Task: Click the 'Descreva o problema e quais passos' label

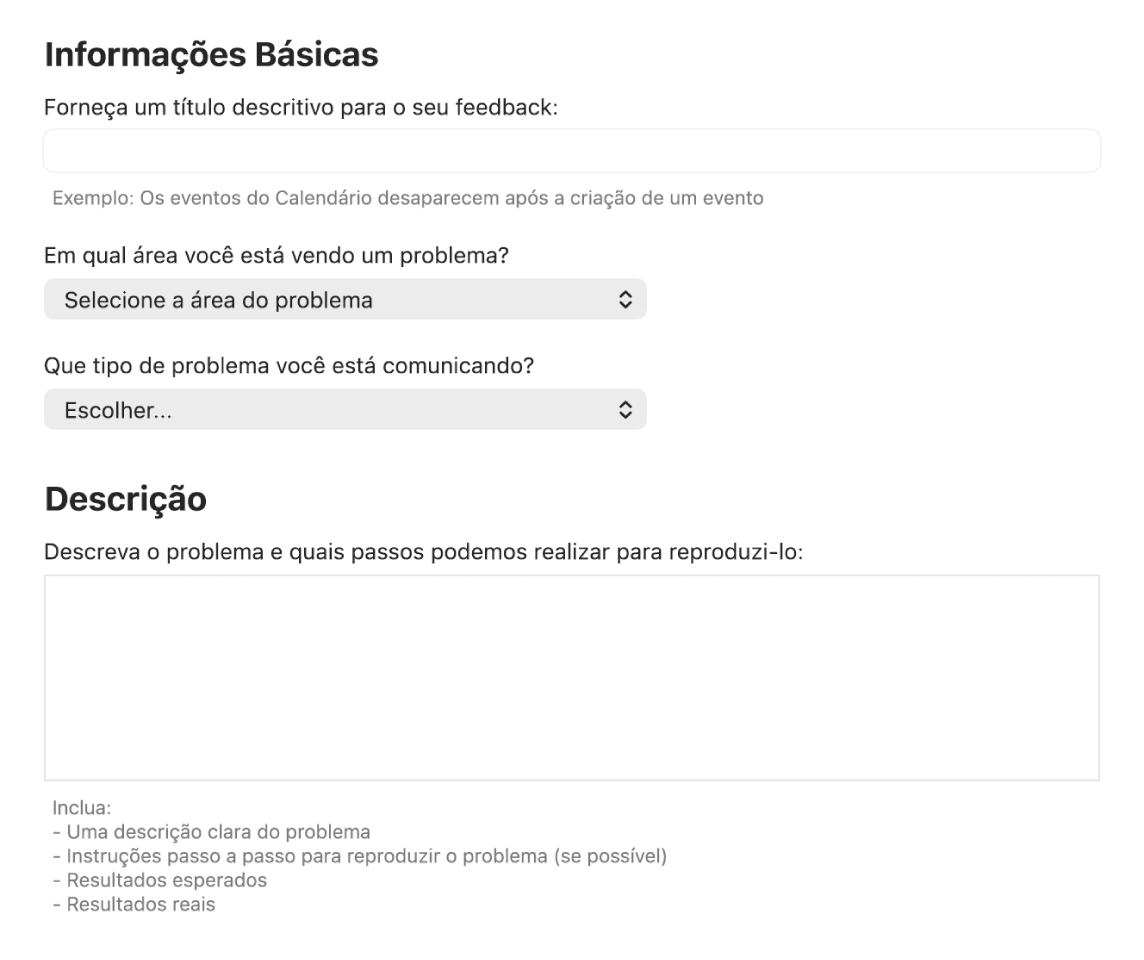Action: click(432, 552)
